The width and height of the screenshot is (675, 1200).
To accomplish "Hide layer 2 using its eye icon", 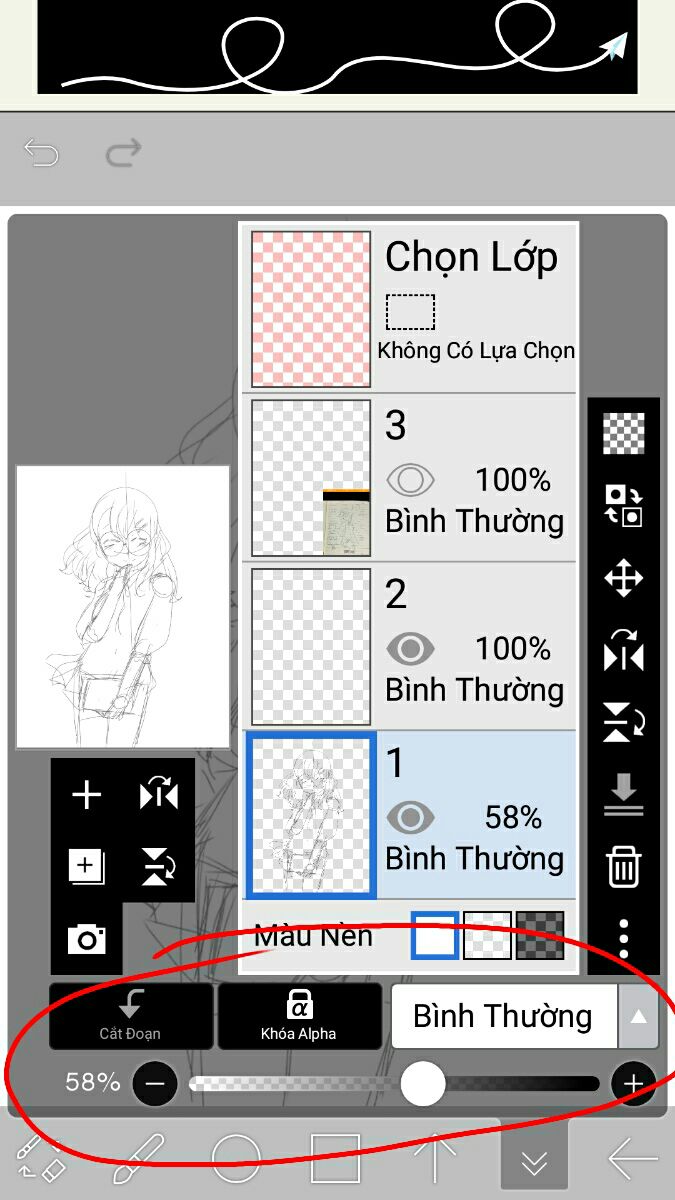I will 410,650.
